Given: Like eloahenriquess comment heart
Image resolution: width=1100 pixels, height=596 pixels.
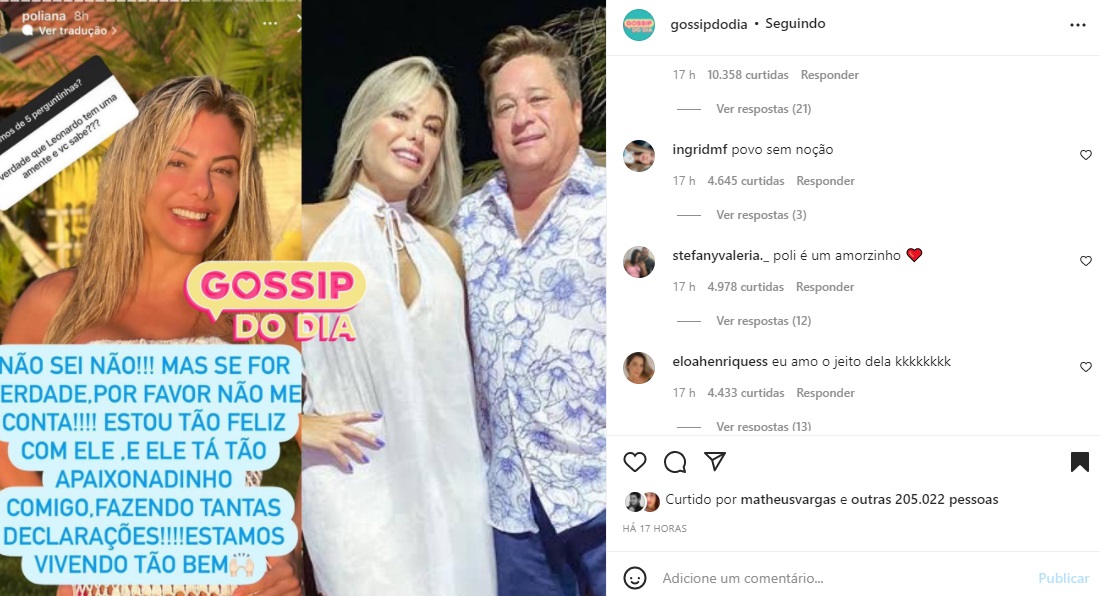Looking at the screenshot, I should (x=1085, y=367).
